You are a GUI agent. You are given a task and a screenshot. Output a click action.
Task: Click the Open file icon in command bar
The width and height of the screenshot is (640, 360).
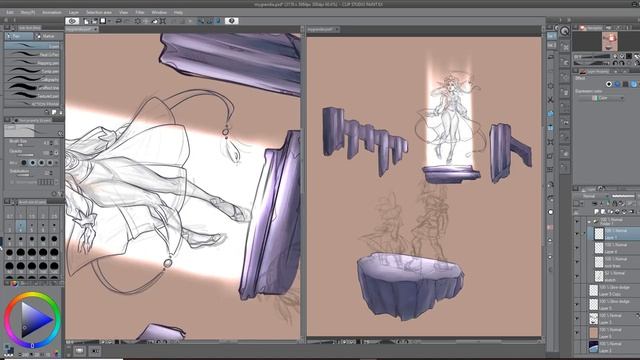tap(95, 21)
